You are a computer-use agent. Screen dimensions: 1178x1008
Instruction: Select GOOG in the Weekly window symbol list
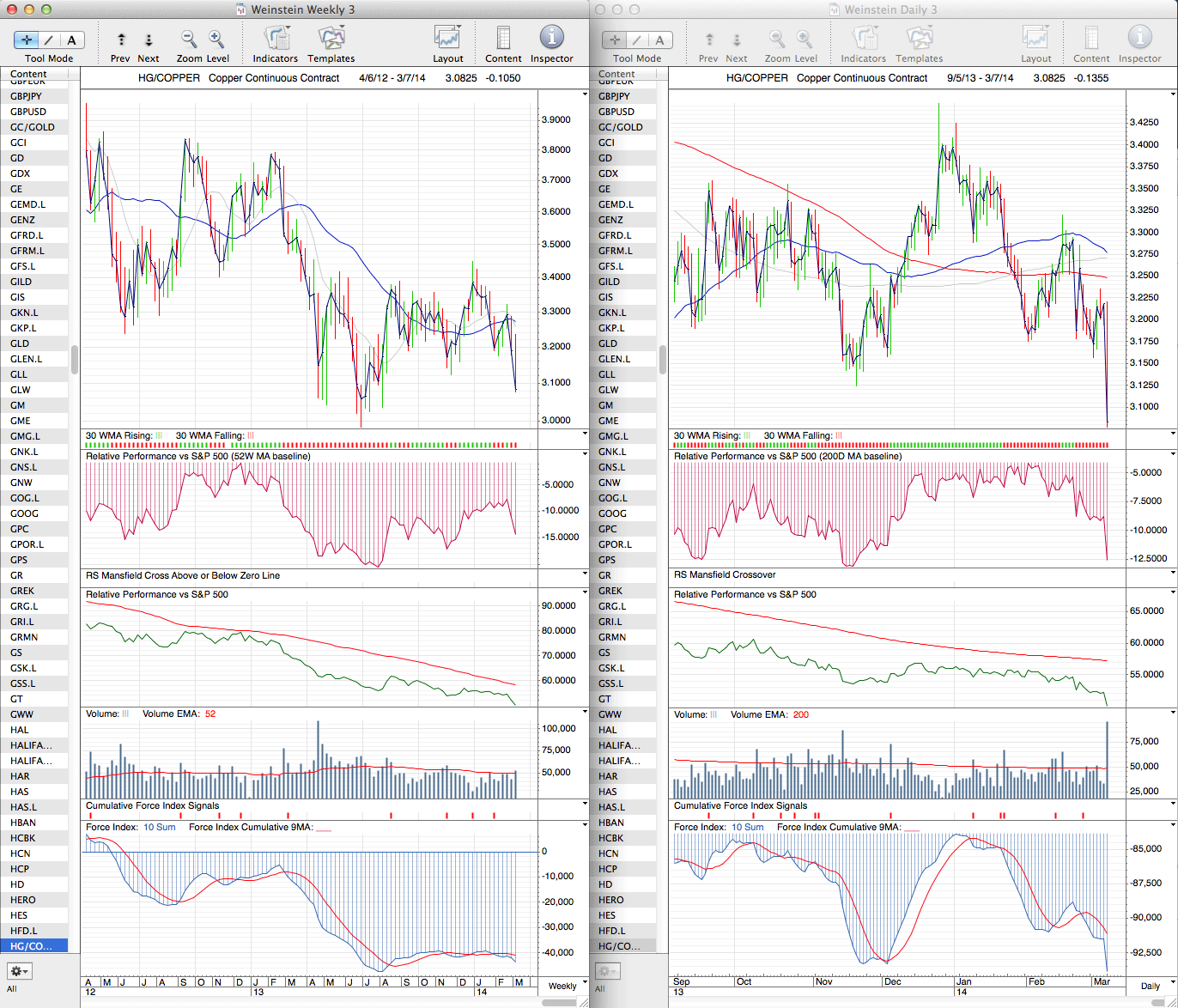(25, 513)
